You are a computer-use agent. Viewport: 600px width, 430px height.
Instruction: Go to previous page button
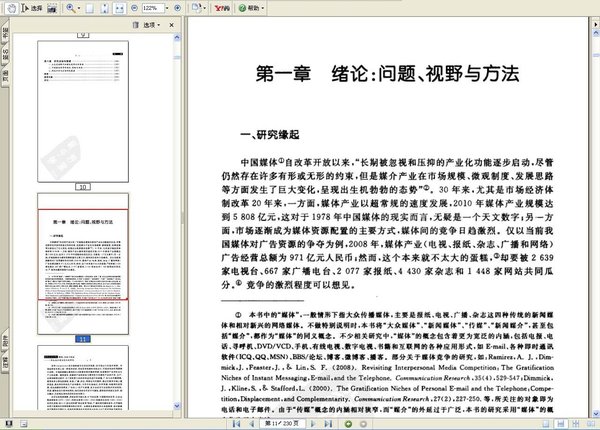tap(252, 423)
